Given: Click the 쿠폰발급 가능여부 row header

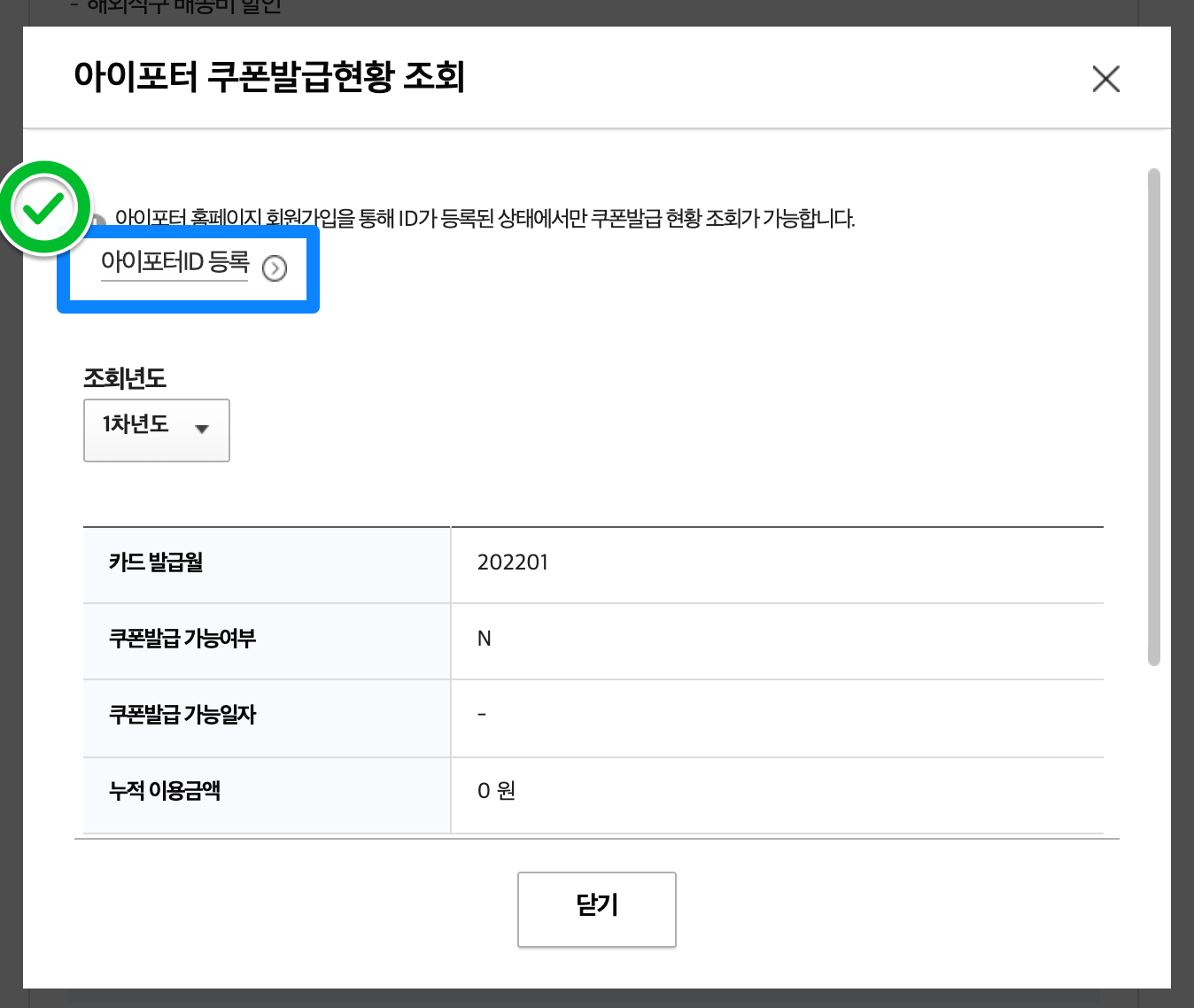Looking at the screenshot, I should [x=267, y=641].
